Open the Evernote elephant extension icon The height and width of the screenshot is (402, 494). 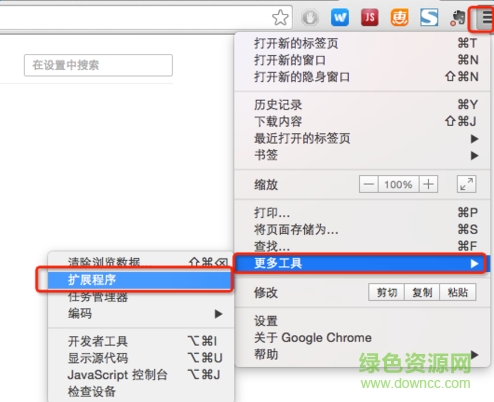[458, 18]
